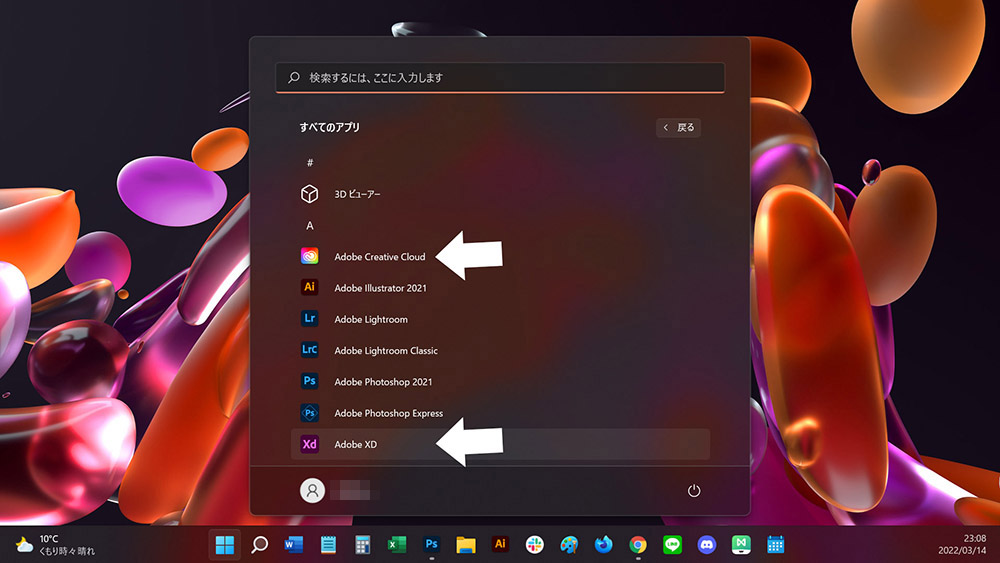The width and height of the screenshot is (1000, 563).
Task: Open File Explorer from the taskbar
Action: [x=466, y=545]
